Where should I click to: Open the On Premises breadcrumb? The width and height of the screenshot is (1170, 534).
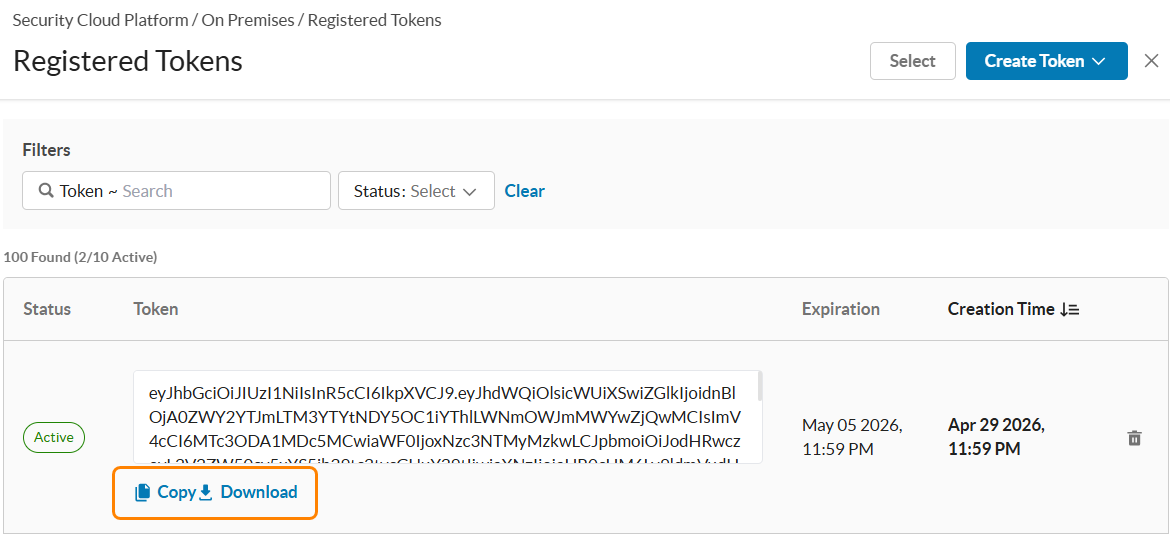pyautogui.click(x=248, y=20)
